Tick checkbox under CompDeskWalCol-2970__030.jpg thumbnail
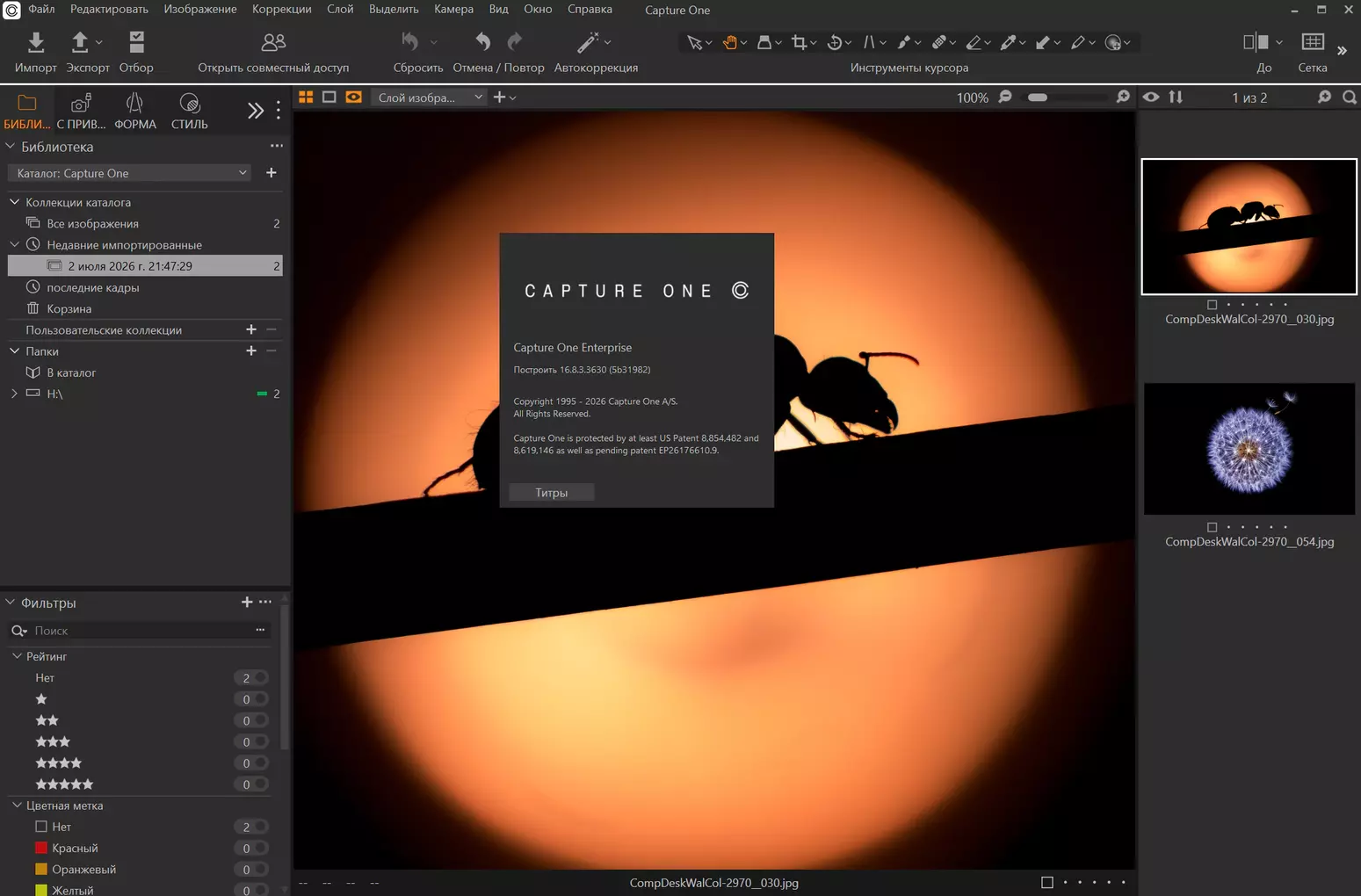Viewport: 1361px width, 896px height. point(1212,305)
